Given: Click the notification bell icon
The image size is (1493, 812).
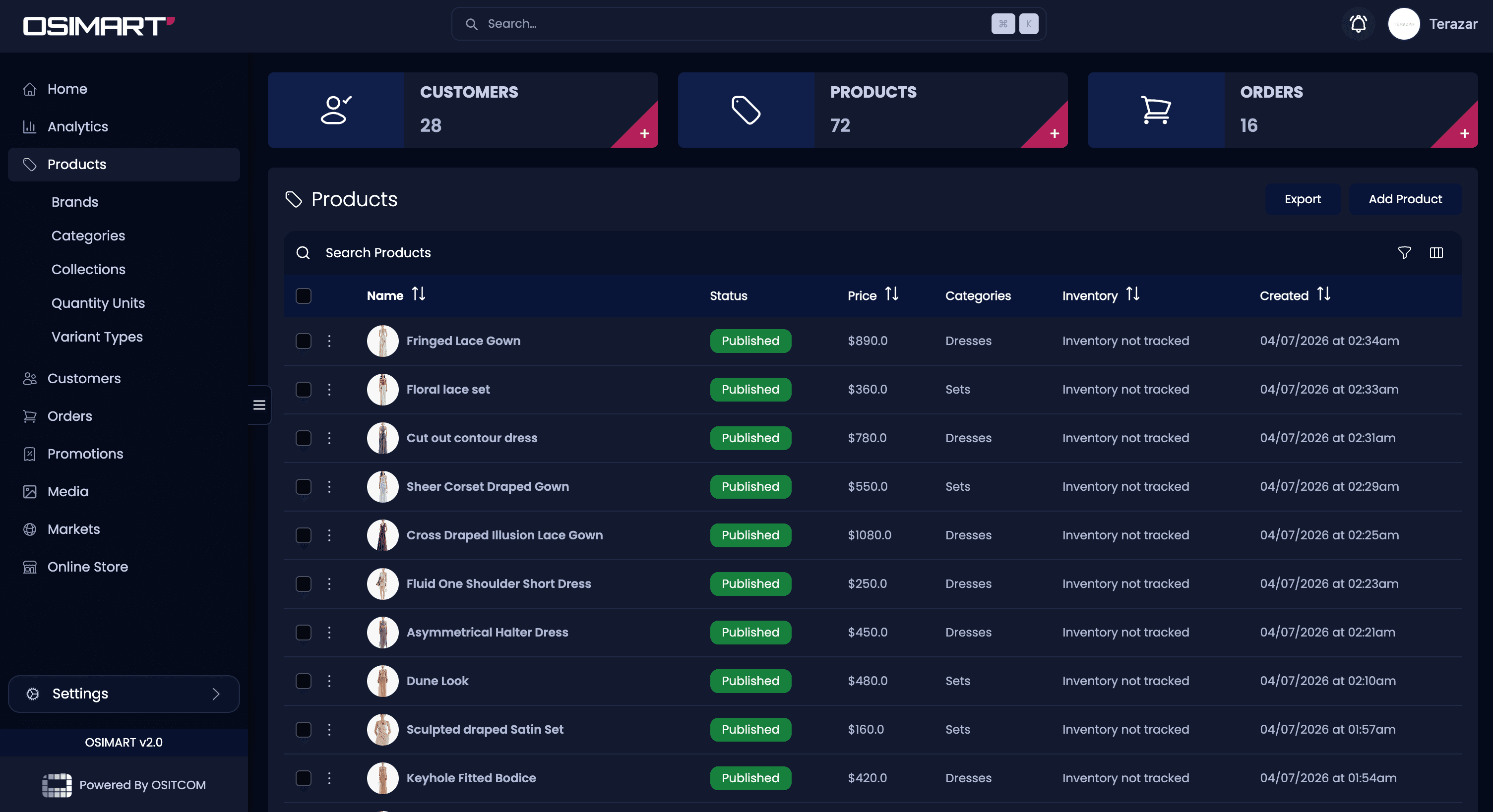Looking at the screenshot, I should click(x=1358, y=24).
